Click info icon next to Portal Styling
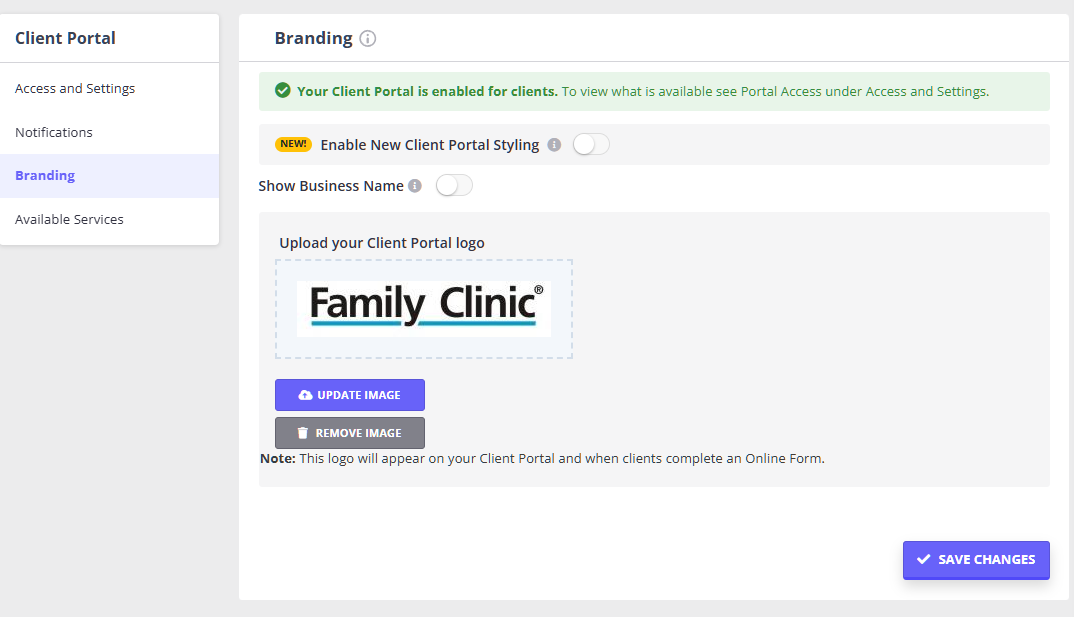The height and width of the screenshot is (617, 1074). coord(555,145)
